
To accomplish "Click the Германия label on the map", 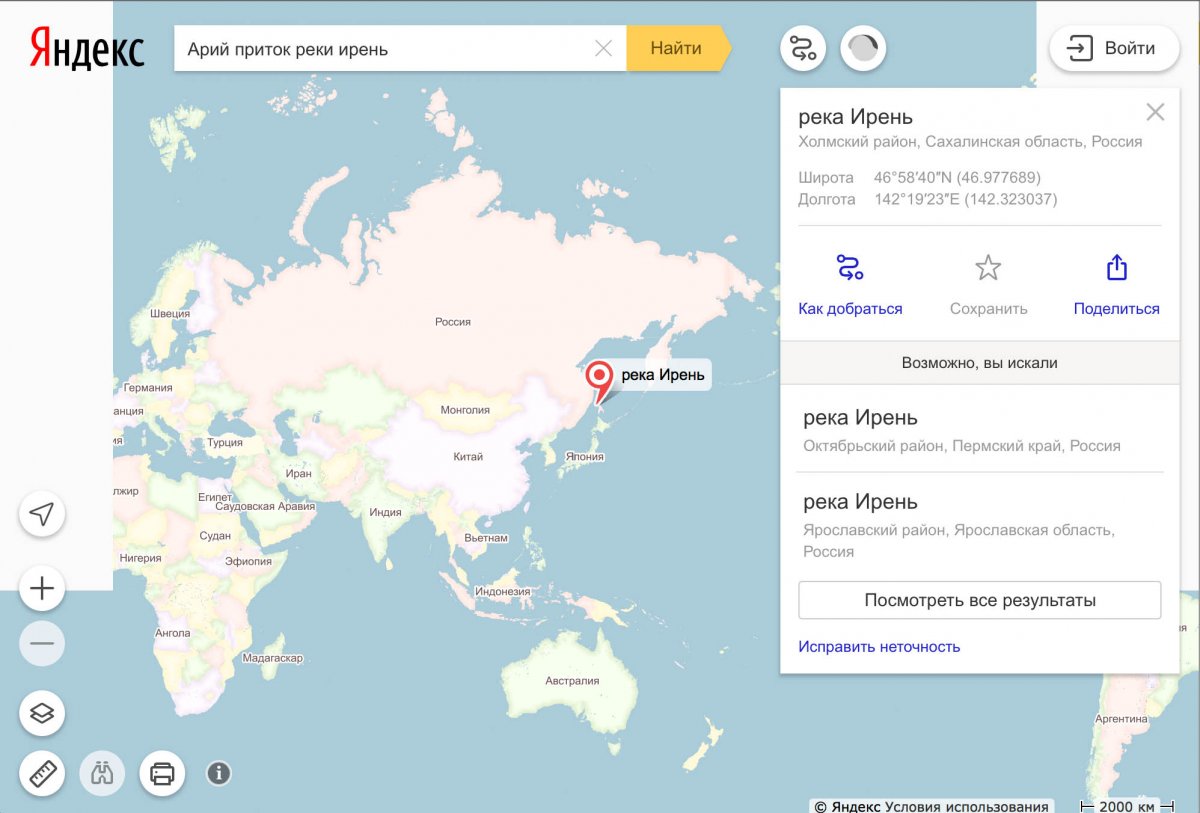I will pos(149,388).
